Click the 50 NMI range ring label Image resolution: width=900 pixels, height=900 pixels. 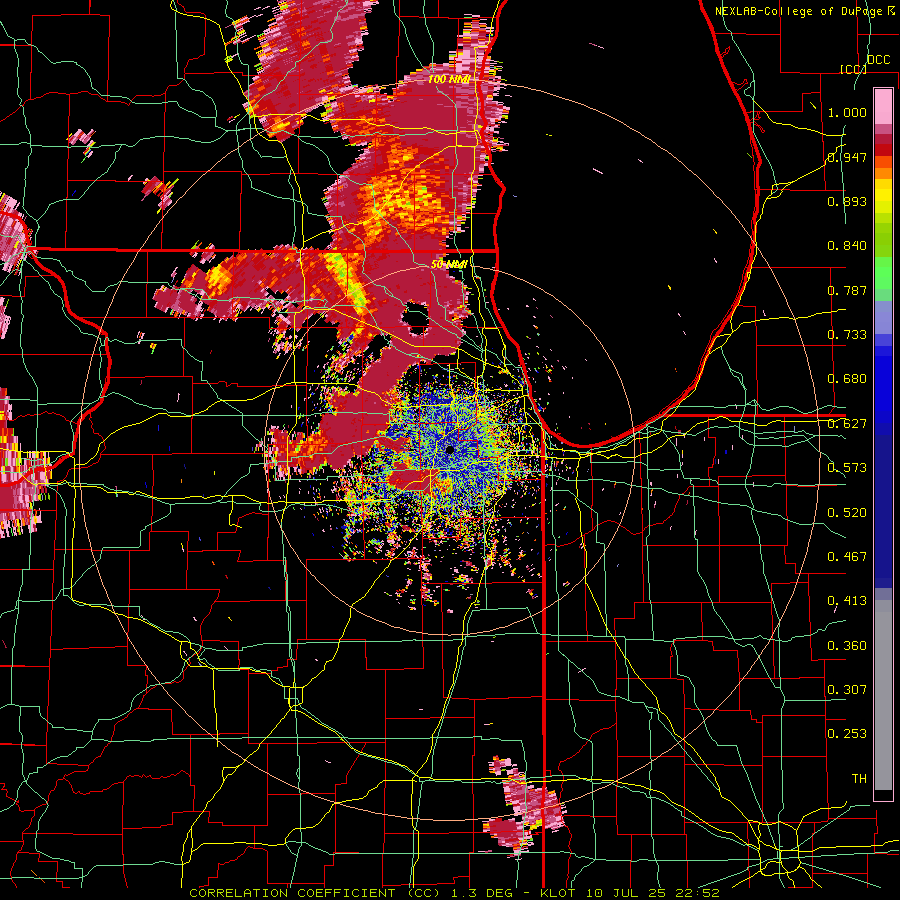tap(449, 264)
